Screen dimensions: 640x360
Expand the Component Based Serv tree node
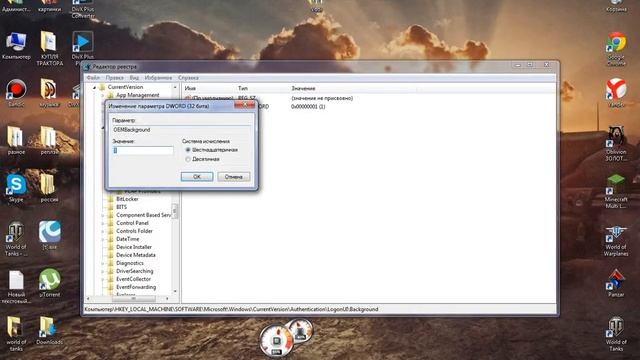[x=102, y=215]
